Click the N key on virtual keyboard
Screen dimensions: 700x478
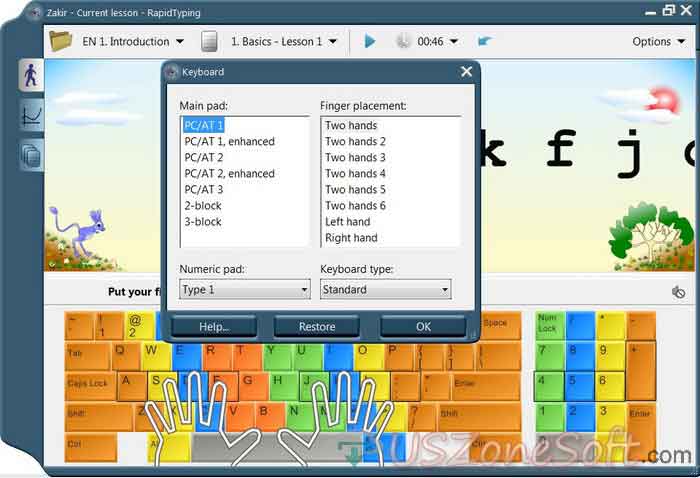click(300, 417)
